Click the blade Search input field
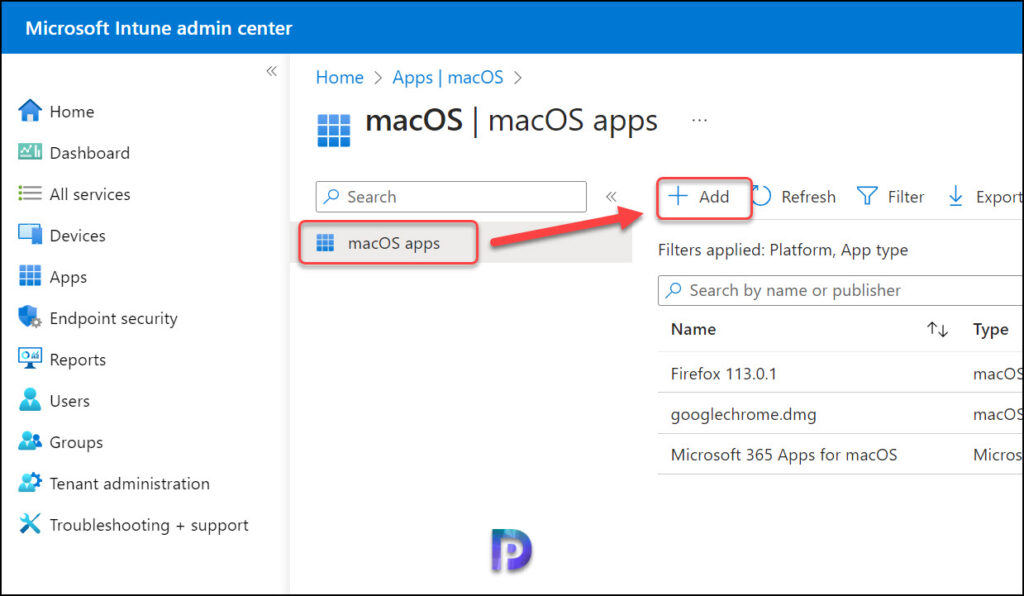 [x=451, y=196]
